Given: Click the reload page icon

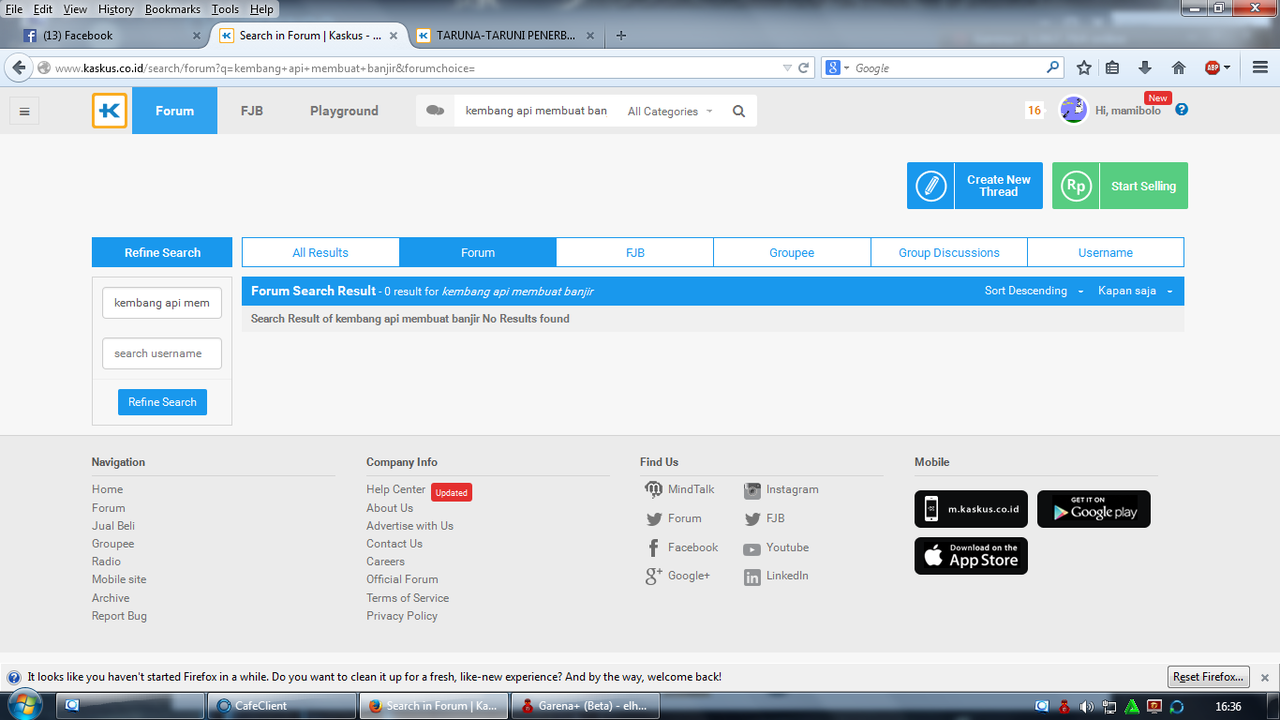Looking at the screenshot, I should (803, 68).
